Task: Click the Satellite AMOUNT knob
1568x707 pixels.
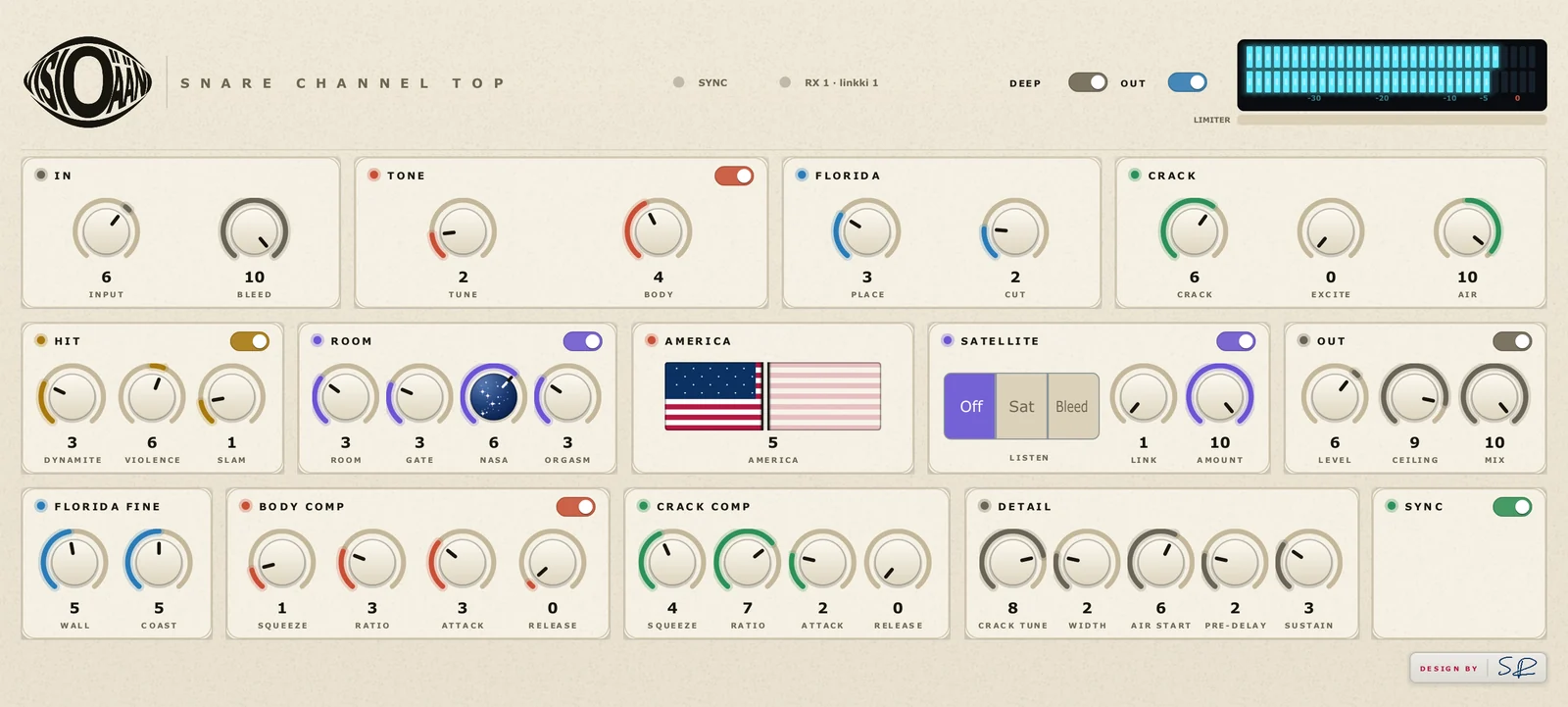Action: pyautogui.click(x=1219, y=396)
